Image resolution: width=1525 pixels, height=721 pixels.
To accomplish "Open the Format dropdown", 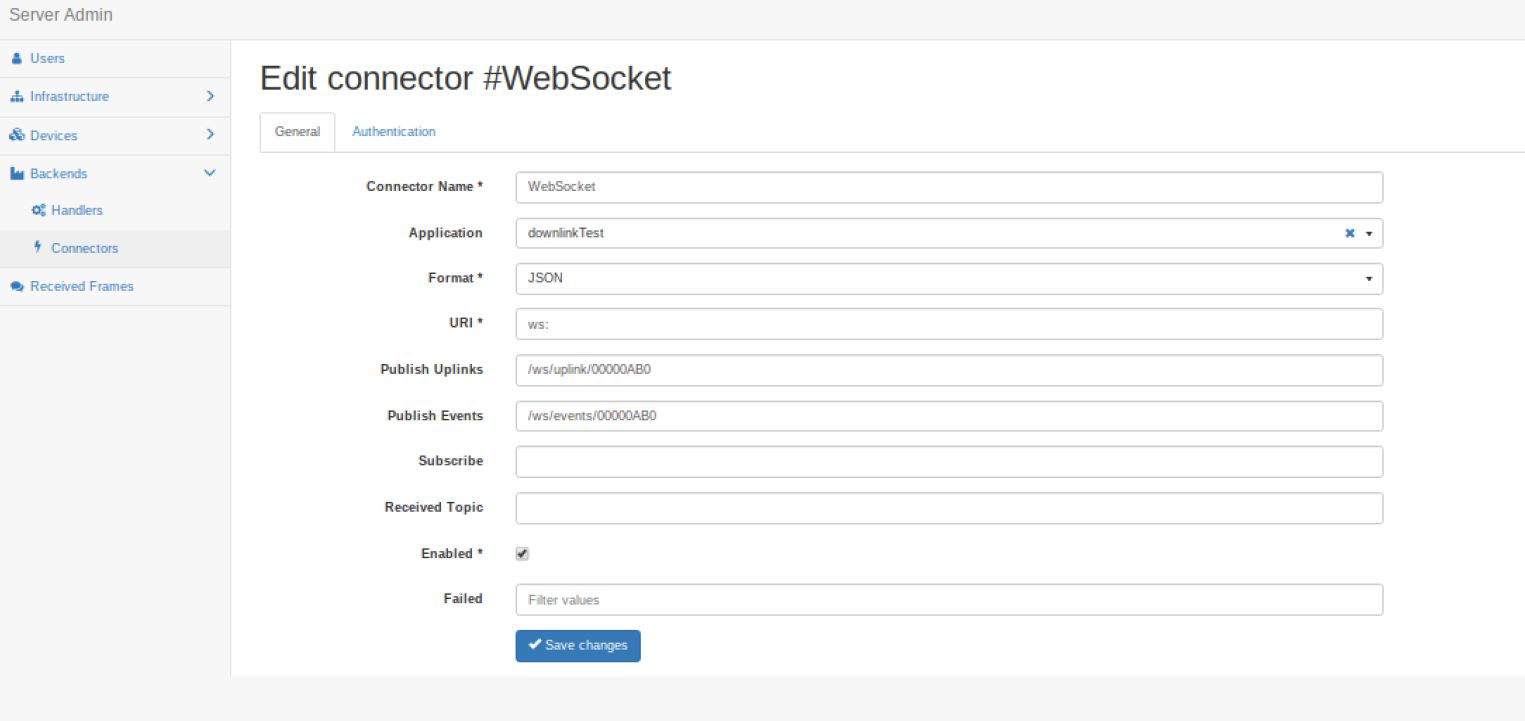I will tap(1370, 278).
